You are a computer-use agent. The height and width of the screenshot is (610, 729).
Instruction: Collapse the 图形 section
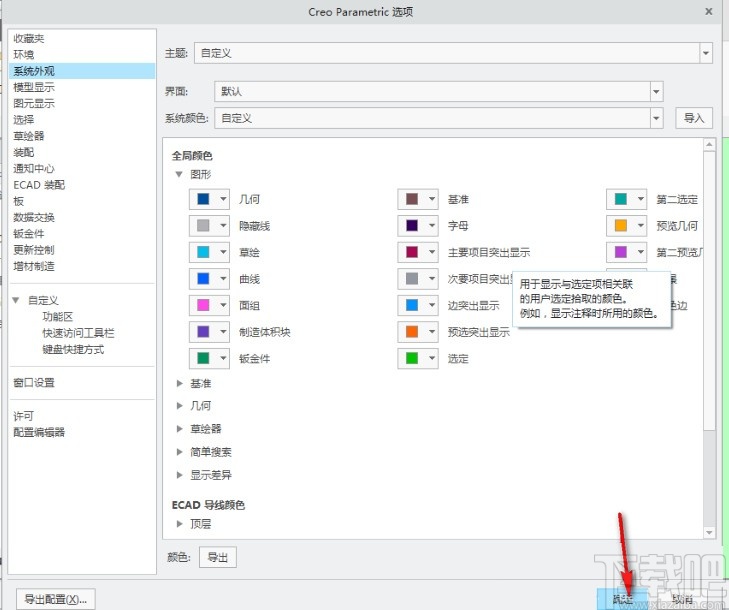179,174
